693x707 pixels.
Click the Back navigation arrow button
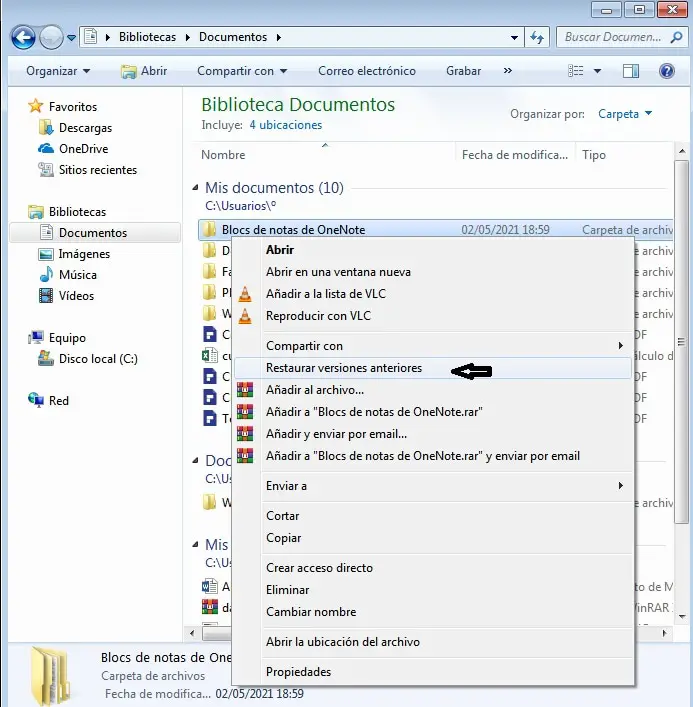23,37
